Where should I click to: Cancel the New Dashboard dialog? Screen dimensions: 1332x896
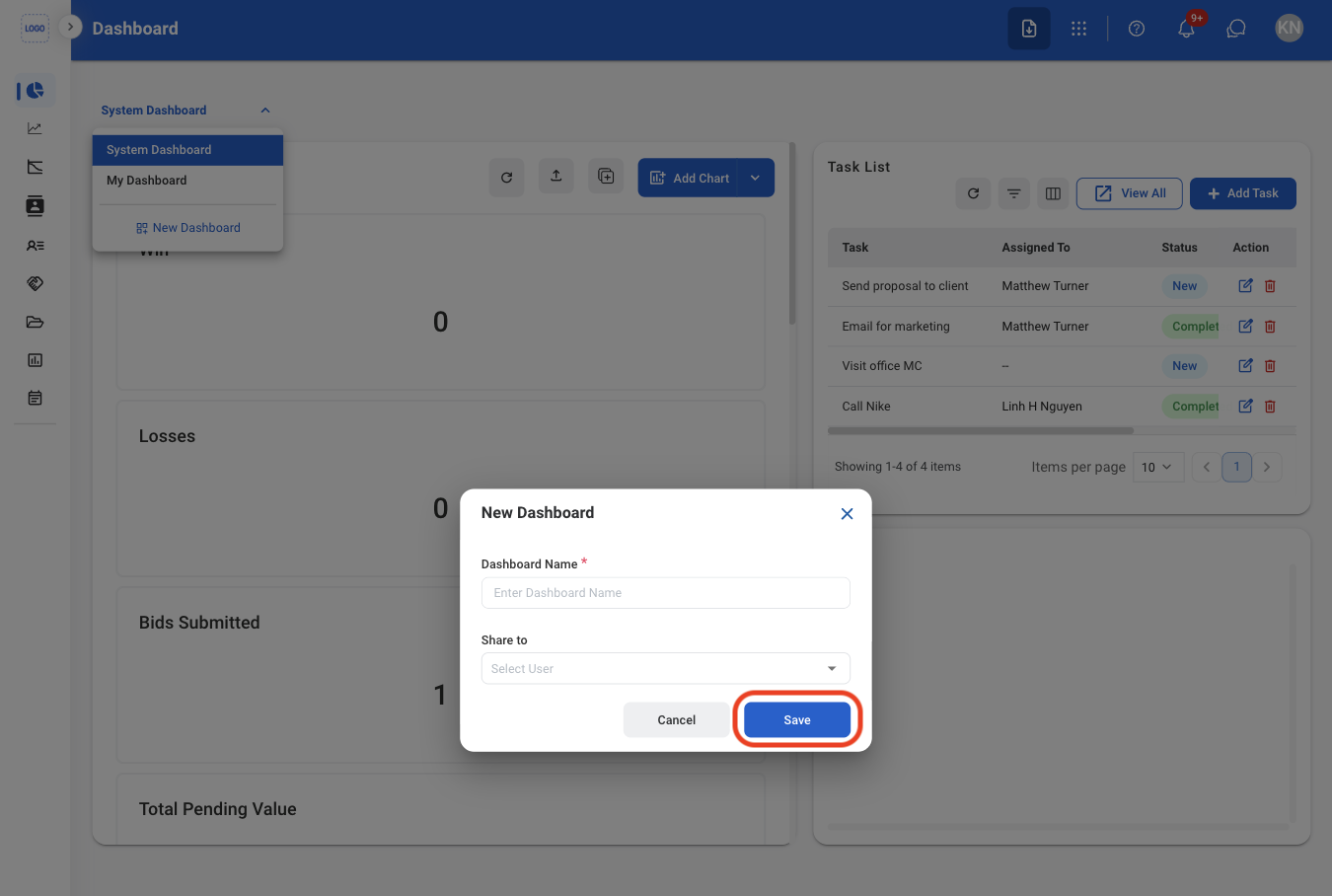(677, 720)
